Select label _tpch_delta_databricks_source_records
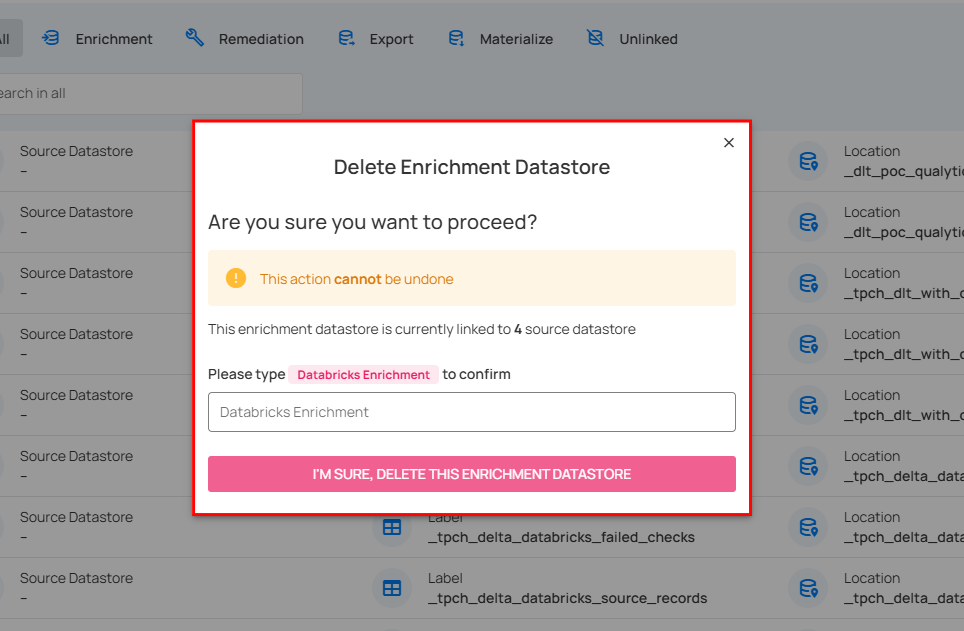Image resolution: width=964 pixels, height=631 pixels. point(567,598)
